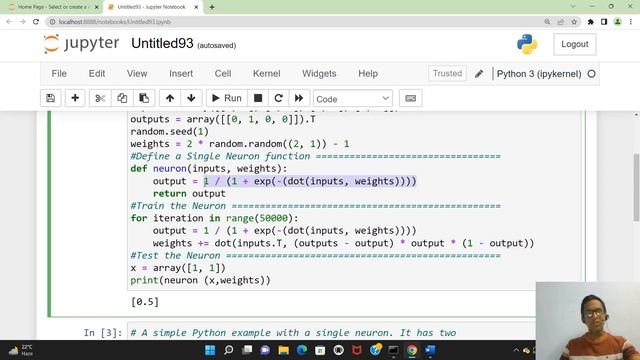Open the Chrome three-dot menu
The width and height of the screenshot is (640, 360).
coord(631,22)
